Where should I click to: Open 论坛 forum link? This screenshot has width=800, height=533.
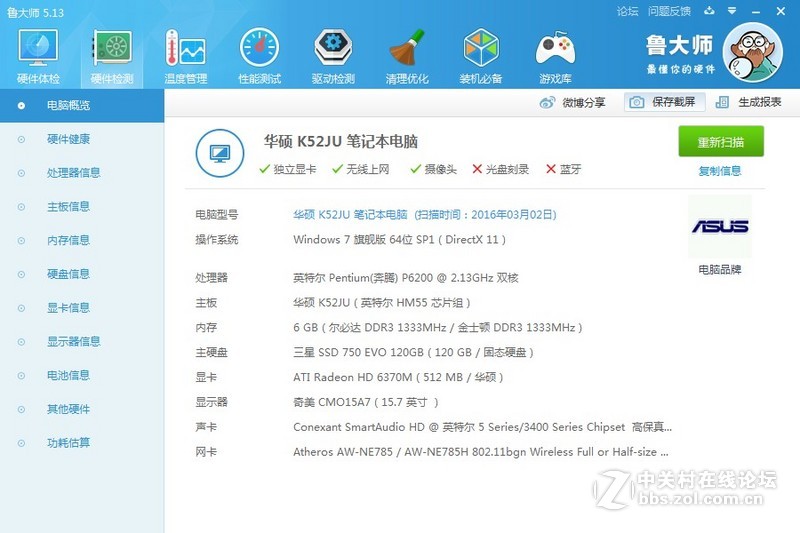tap(627, 11)
